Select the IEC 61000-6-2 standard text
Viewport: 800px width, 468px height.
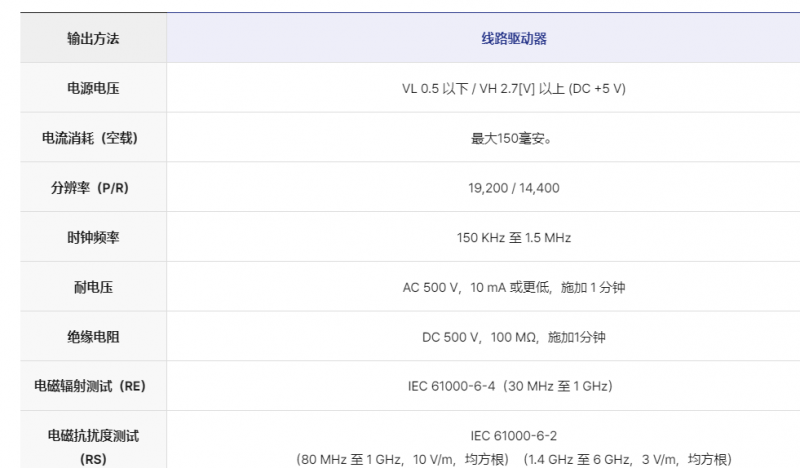coord(513,436)
